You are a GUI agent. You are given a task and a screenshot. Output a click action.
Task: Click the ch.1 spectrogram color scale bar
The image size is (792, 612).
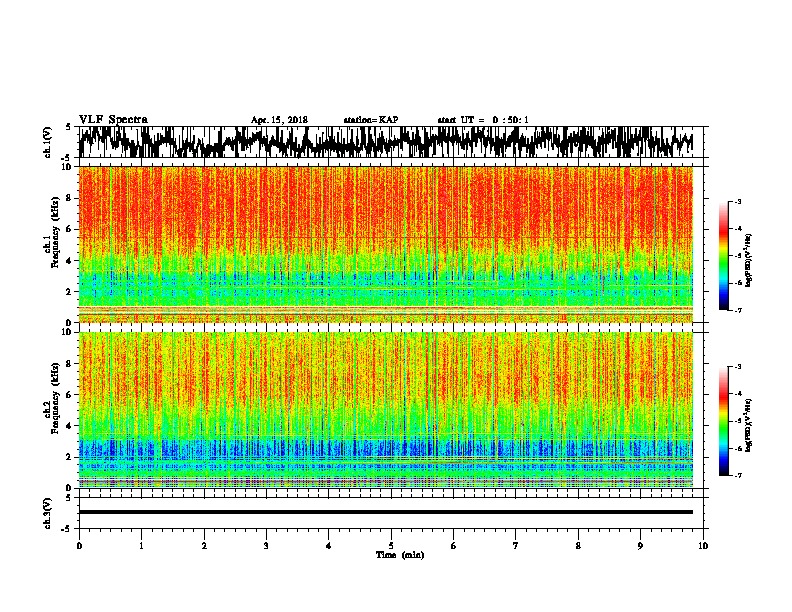tap(724, 256)
